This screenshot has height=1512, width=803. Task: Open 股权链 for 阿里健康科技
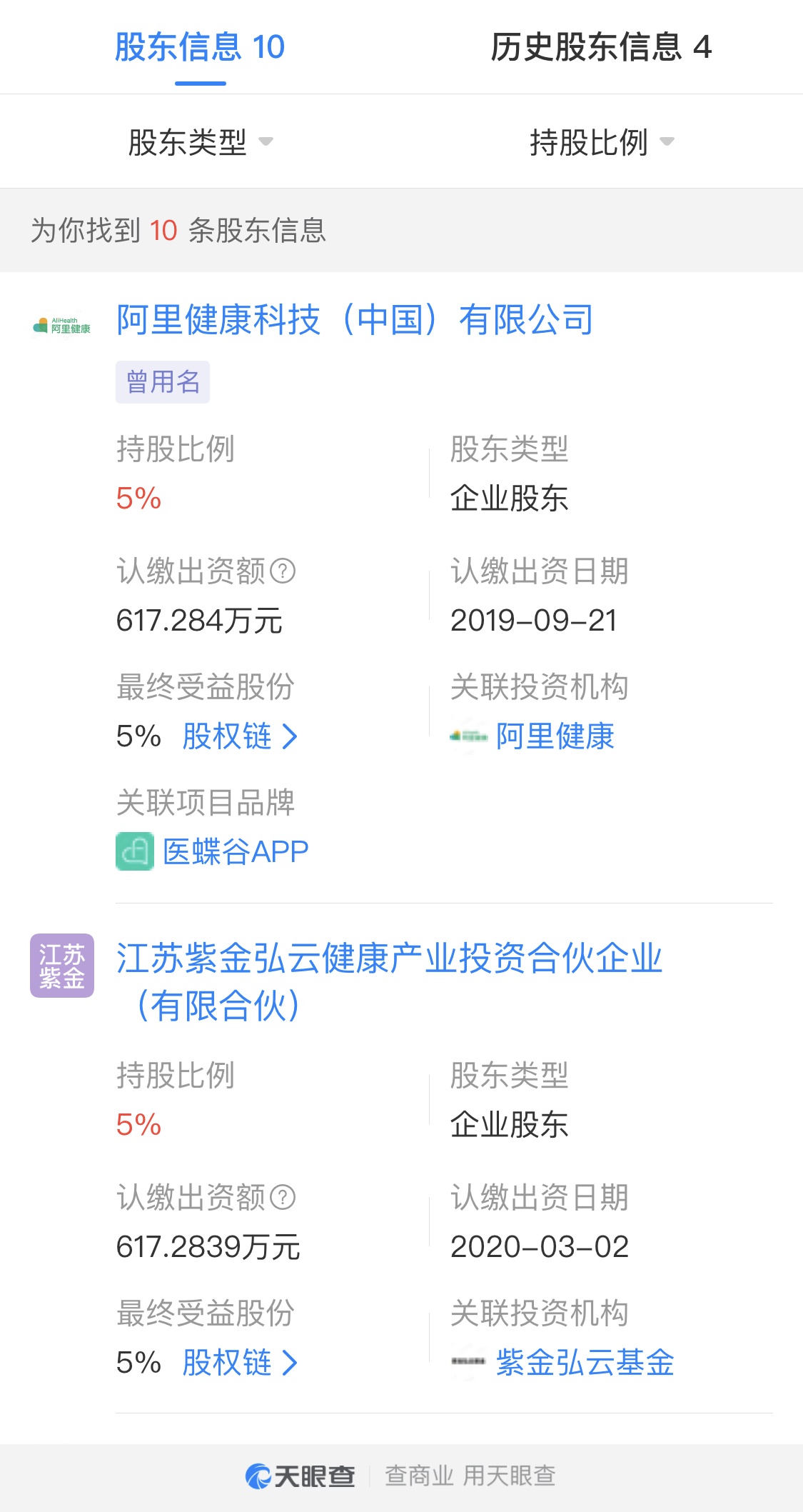pos(240,736)
